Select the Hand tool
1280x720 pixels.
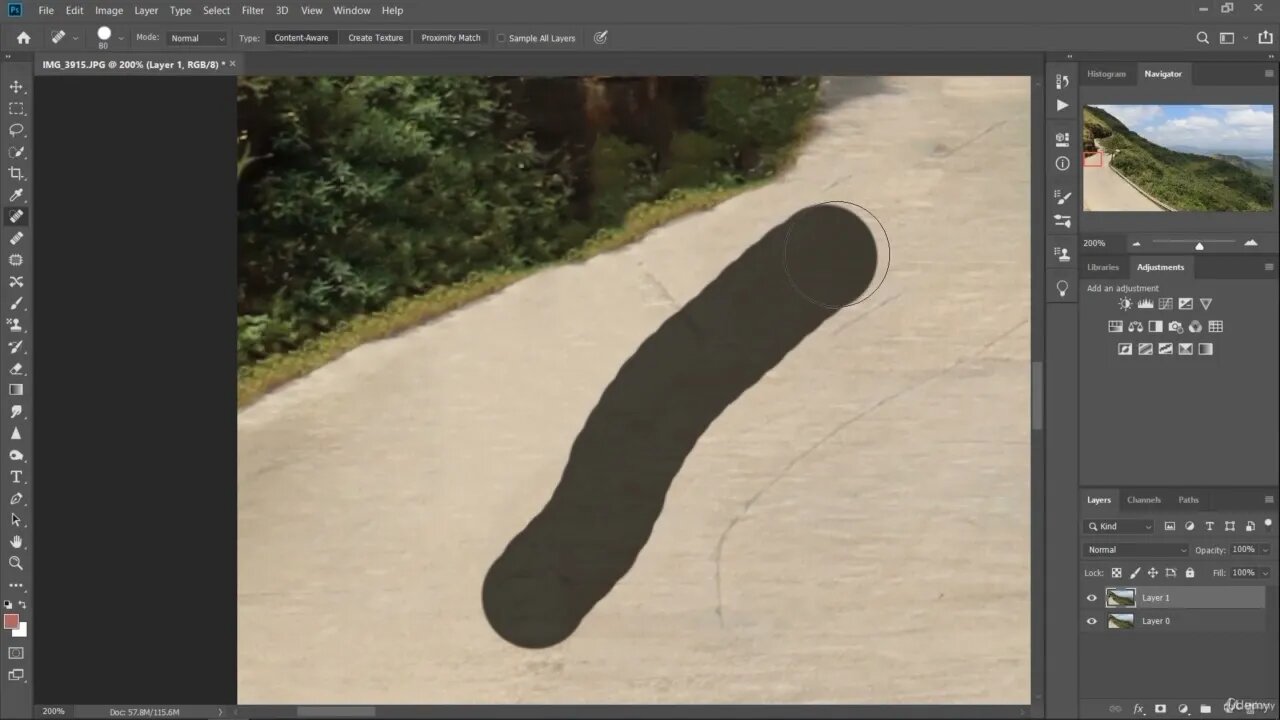click(x=16, y=542)
